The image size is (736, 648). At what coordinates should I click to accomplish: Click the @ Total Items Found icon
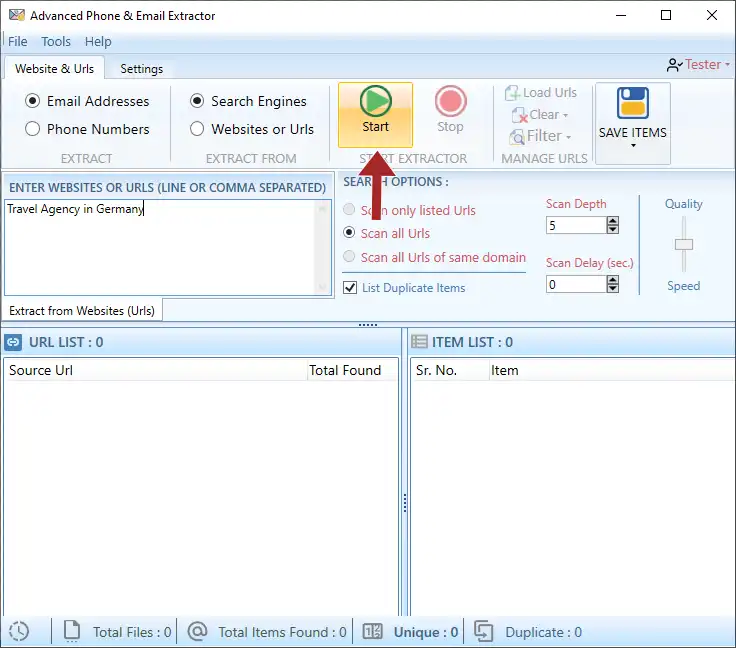198,632
